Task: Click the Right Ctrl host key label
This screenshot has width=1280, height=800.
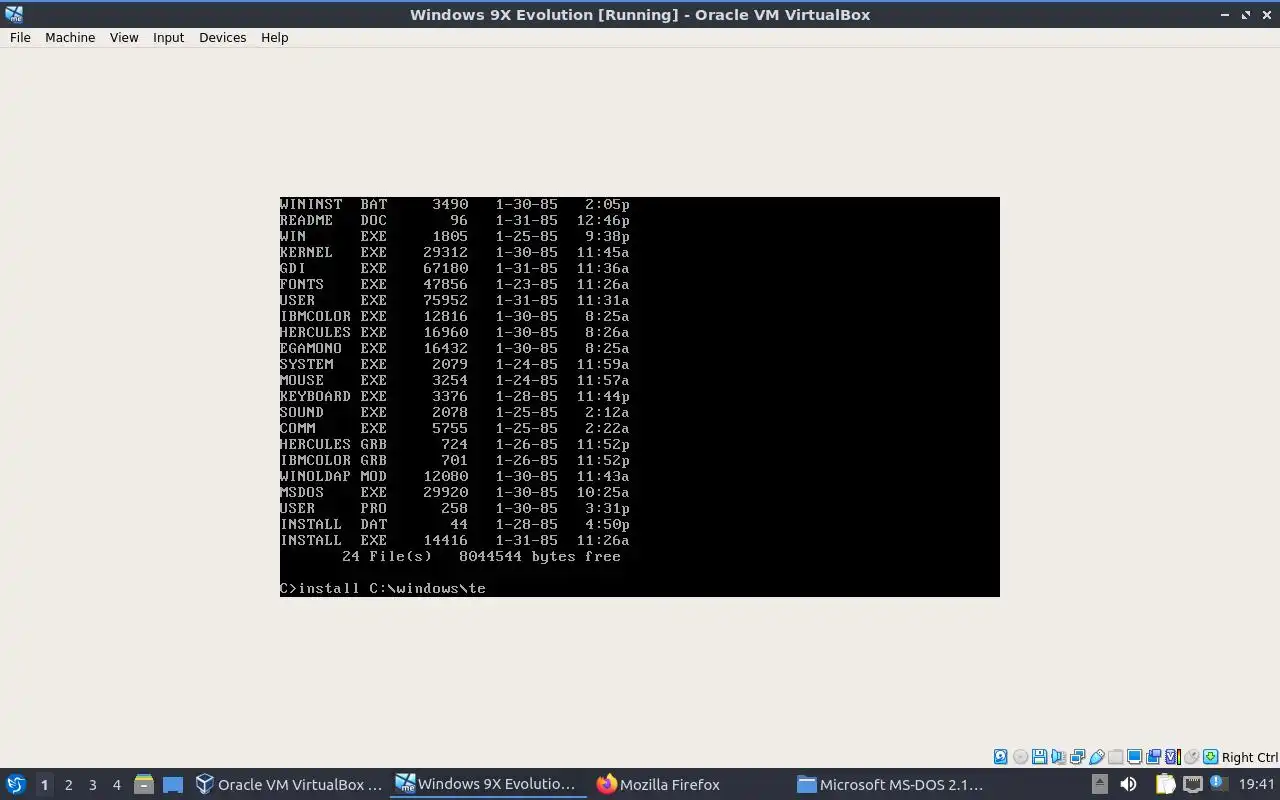Action: point(1250,757)
